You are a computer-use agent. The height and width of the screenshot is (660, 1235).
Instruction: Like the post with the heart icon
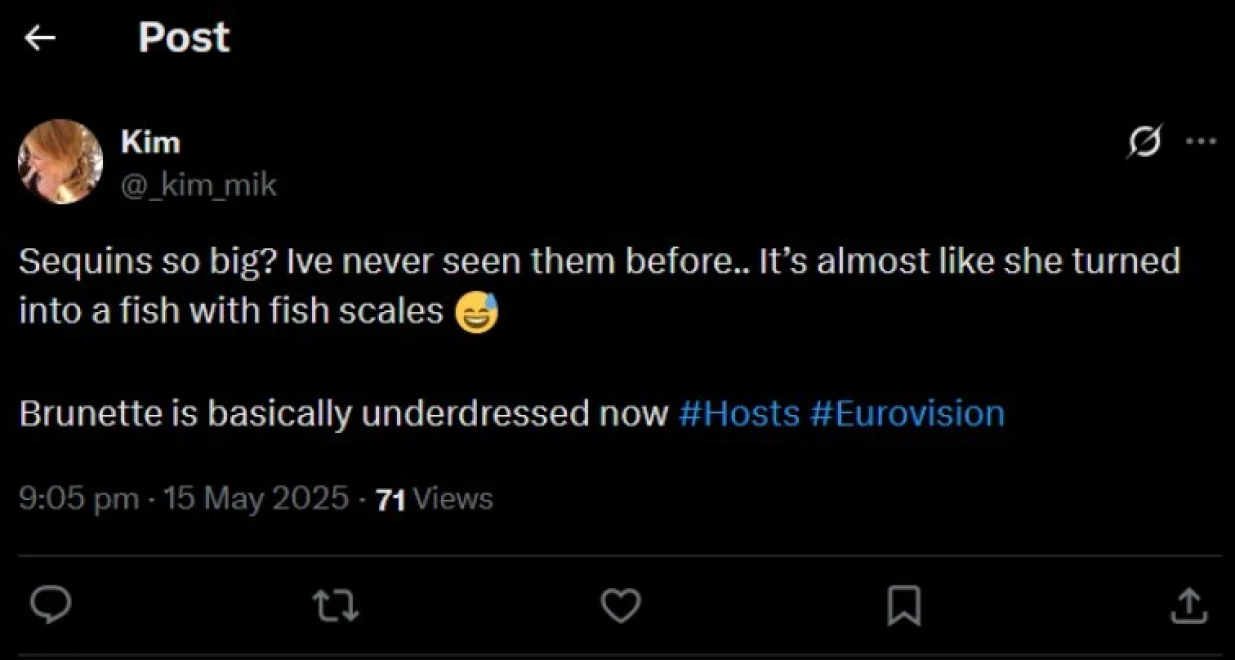click(620, 605)
